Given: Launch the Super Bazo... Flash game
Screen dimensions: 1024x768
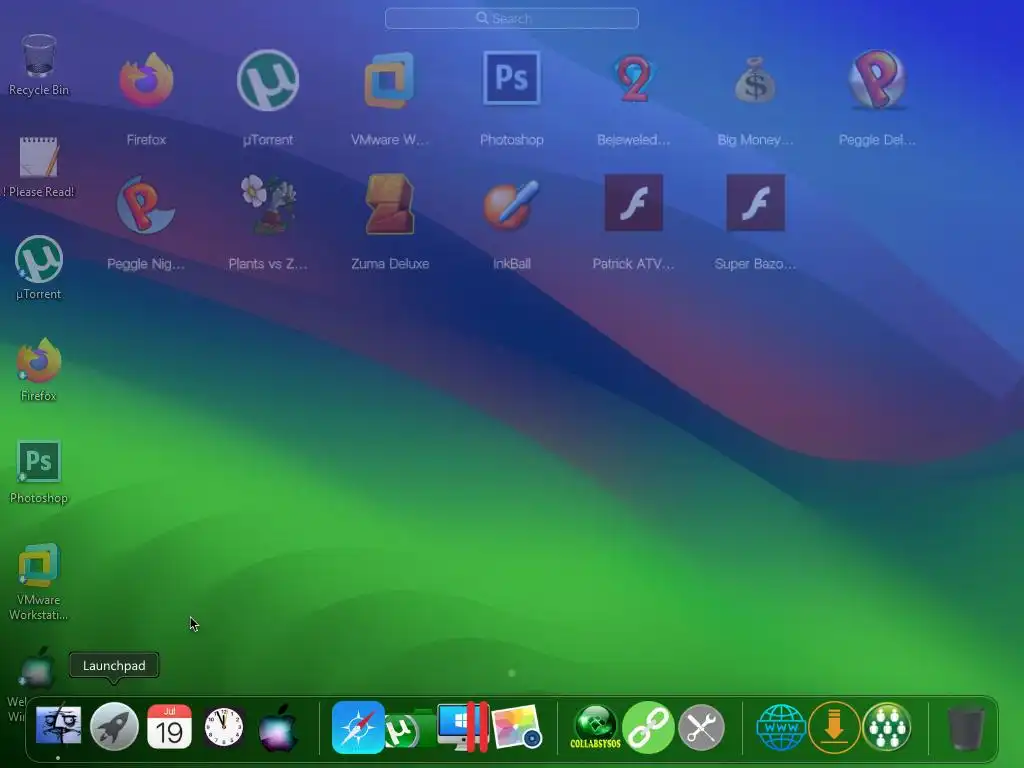Looking at the screenshot, I should point(756,202).
